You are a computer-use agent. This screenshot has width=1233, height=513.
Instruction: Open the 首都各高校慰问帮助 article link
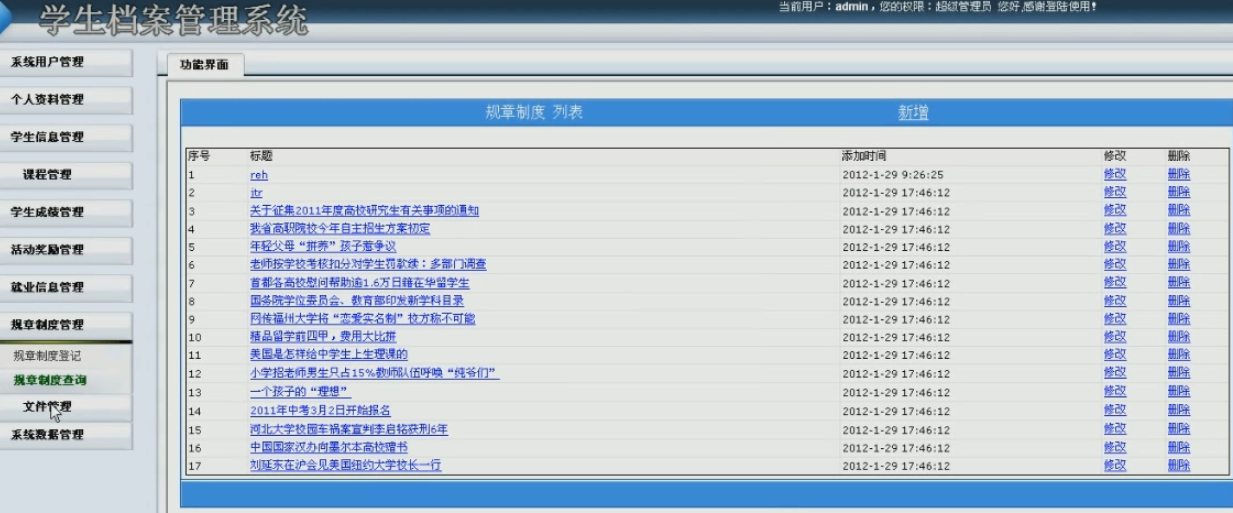[359, 283]
